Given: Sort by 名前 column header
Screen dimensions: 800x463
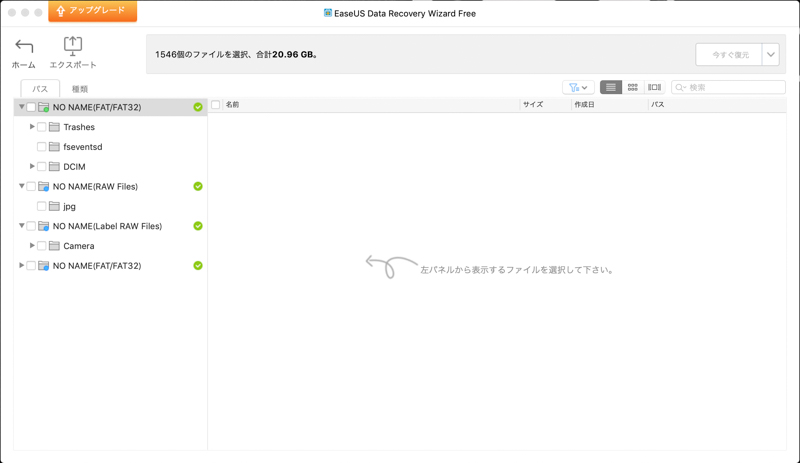Looking at the screenshot, I should 232,105.
